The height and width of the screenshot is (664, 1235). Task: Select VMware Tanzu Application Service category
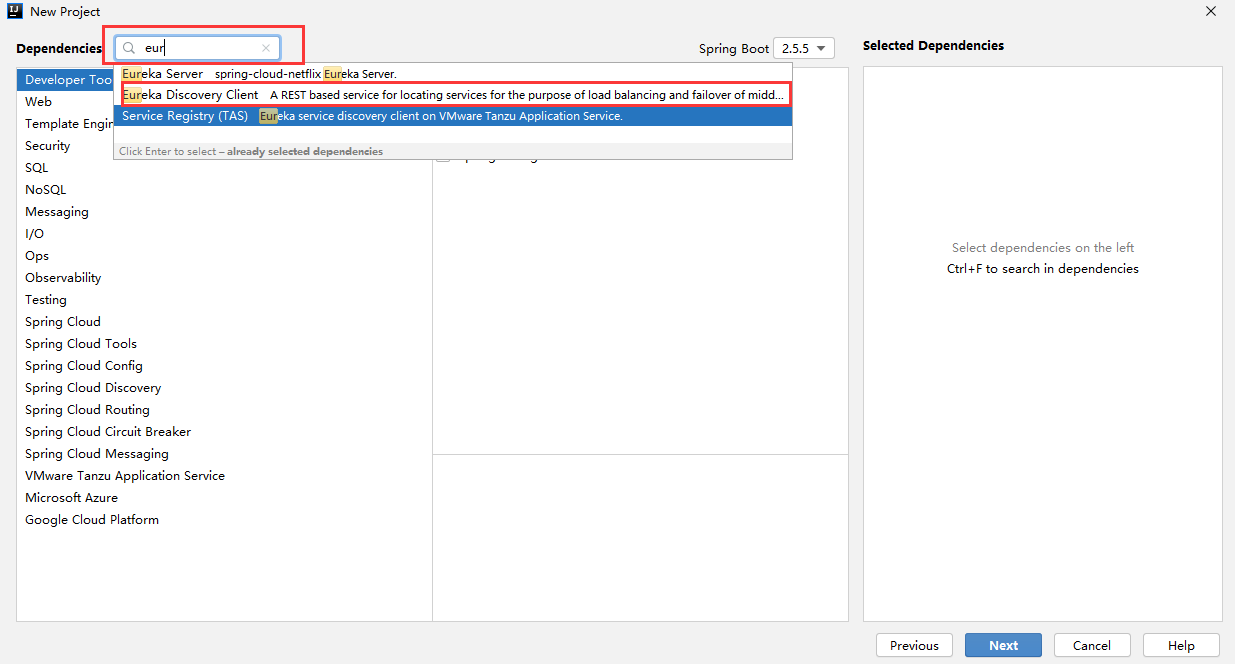pos(224,476)
